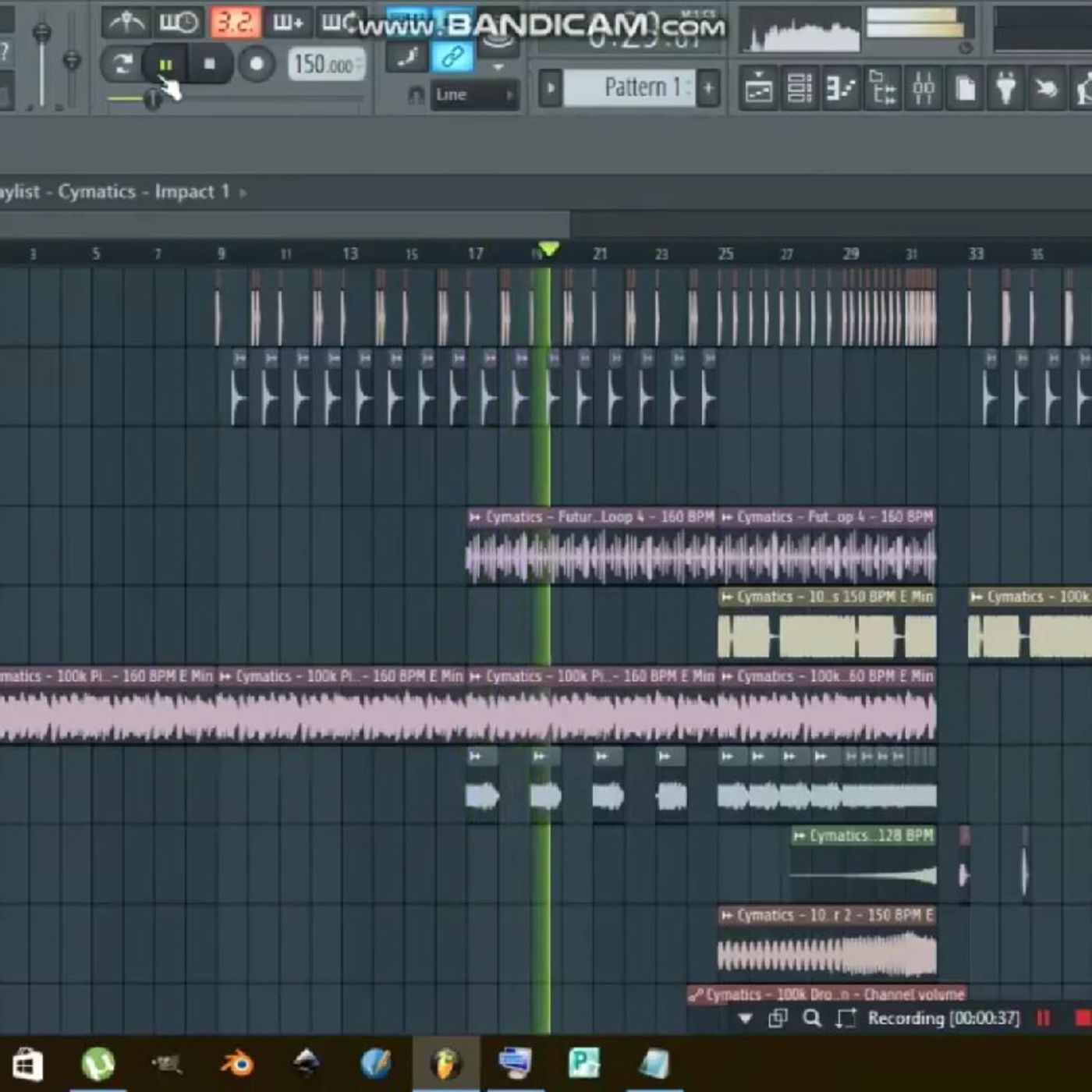This screenshot has width=1092, height=1092.
Task: Select the Cymatics 10..s 150 BPM E Min clip
Action: tap(827, 626)
